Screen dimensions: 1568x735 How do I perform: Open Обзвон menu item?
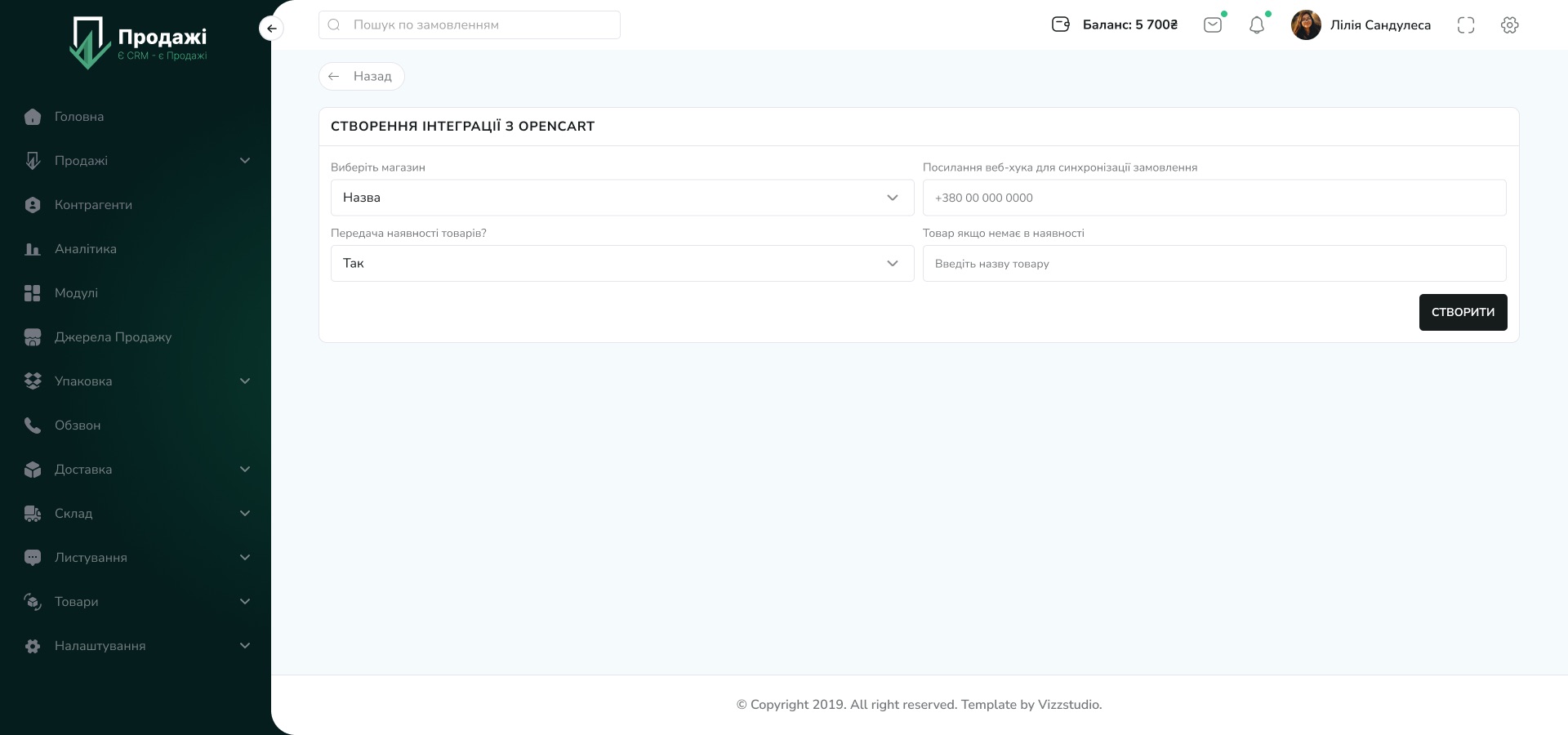tap(78, 425)
